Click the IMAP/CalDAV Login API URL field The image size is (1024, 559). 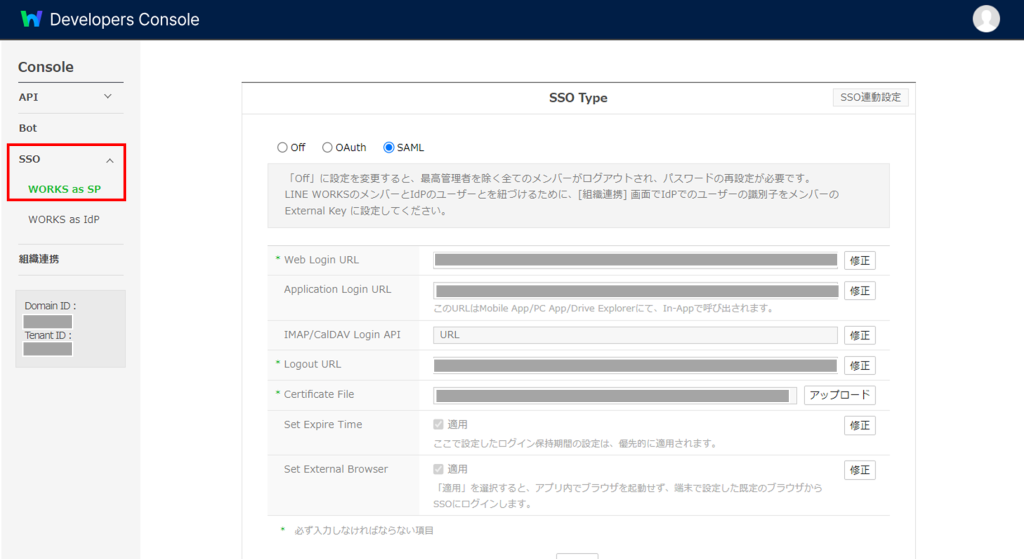pos(635,335)
